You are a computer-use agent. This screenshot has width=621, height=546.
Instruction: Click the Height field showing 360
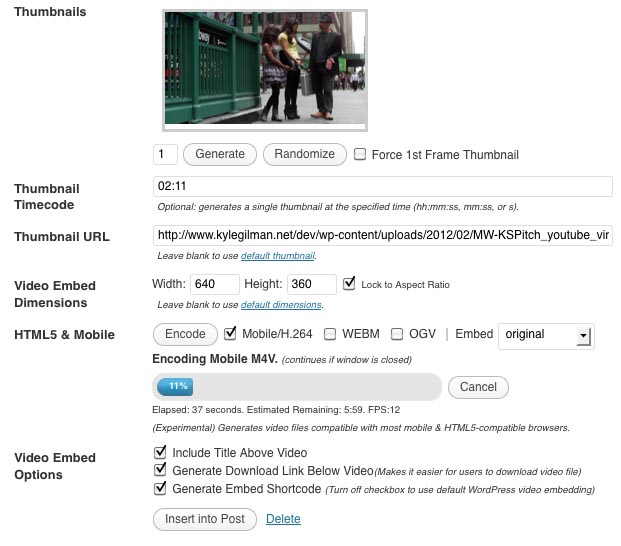(312, 284)
